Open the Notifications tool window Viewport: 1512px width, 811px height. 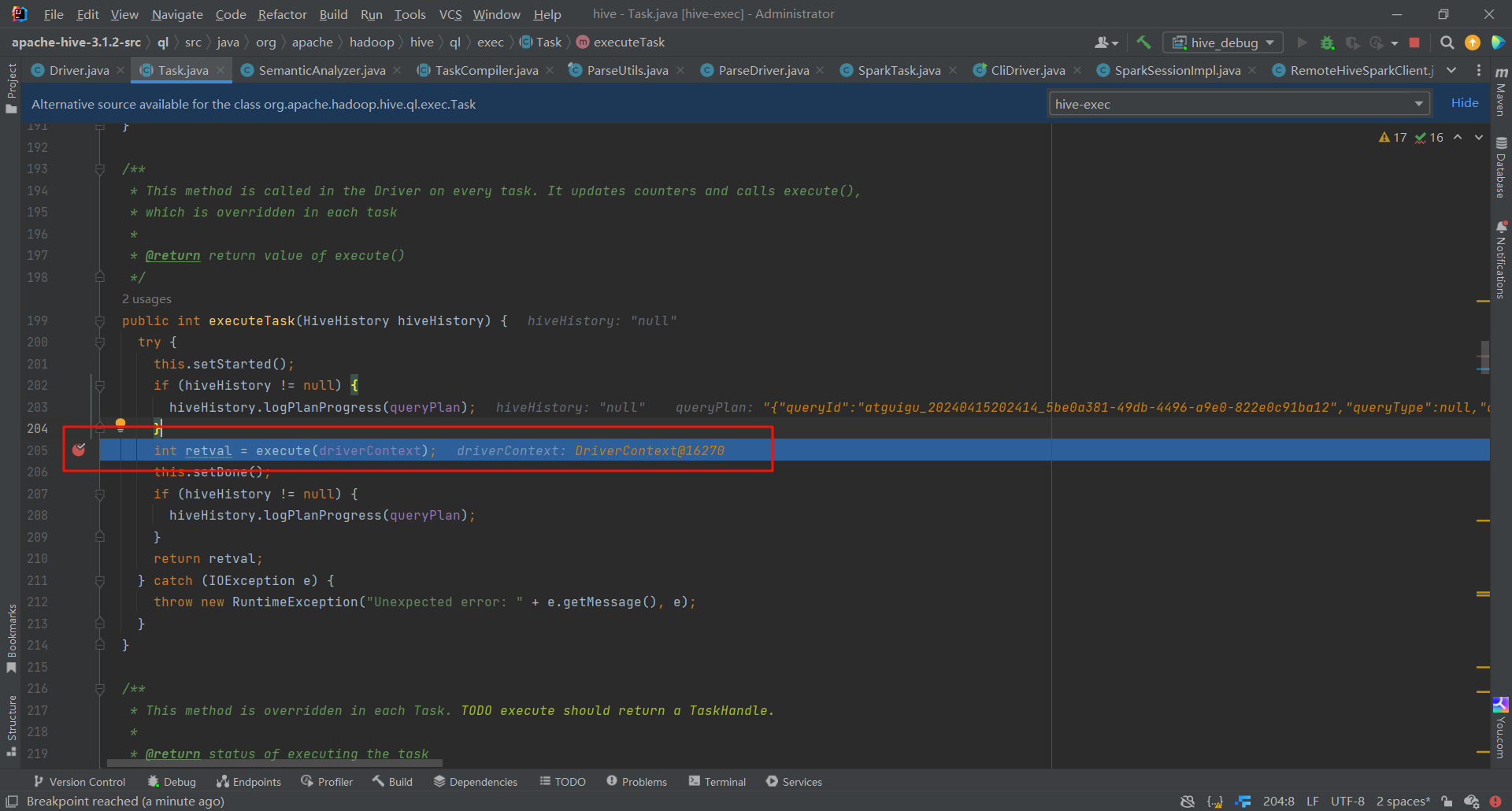click(1501, 260)
